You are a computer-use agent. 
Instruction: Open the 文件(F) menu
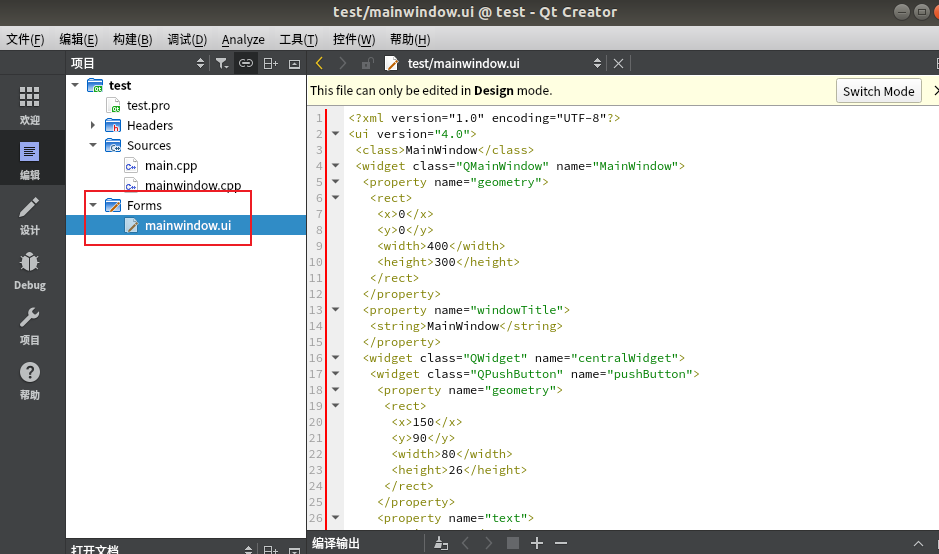[25, 40]
